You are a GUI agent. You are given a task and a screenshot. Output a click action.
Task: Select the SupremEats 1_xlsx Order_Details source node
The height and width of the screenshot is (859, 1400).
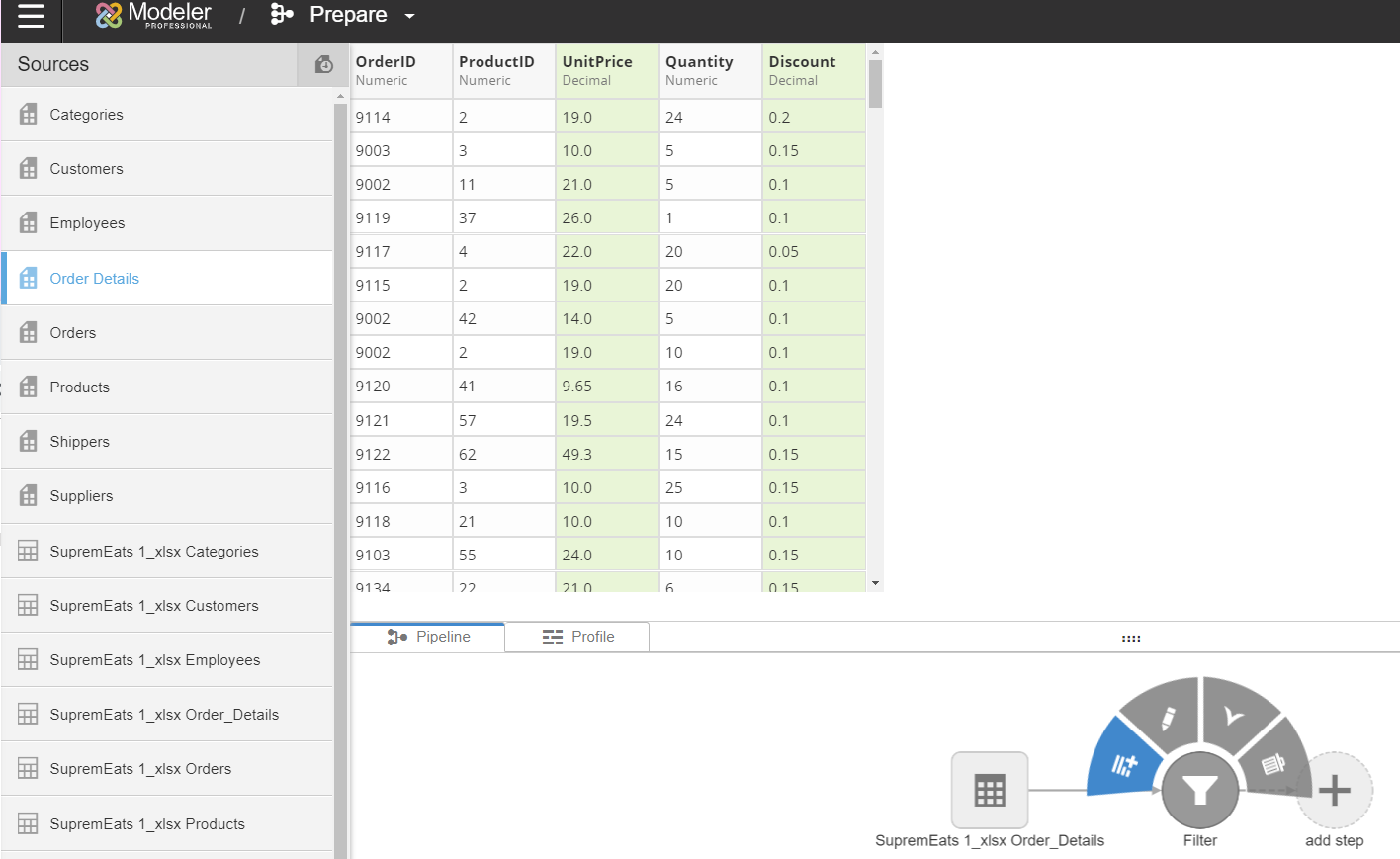tap(990, 790)
